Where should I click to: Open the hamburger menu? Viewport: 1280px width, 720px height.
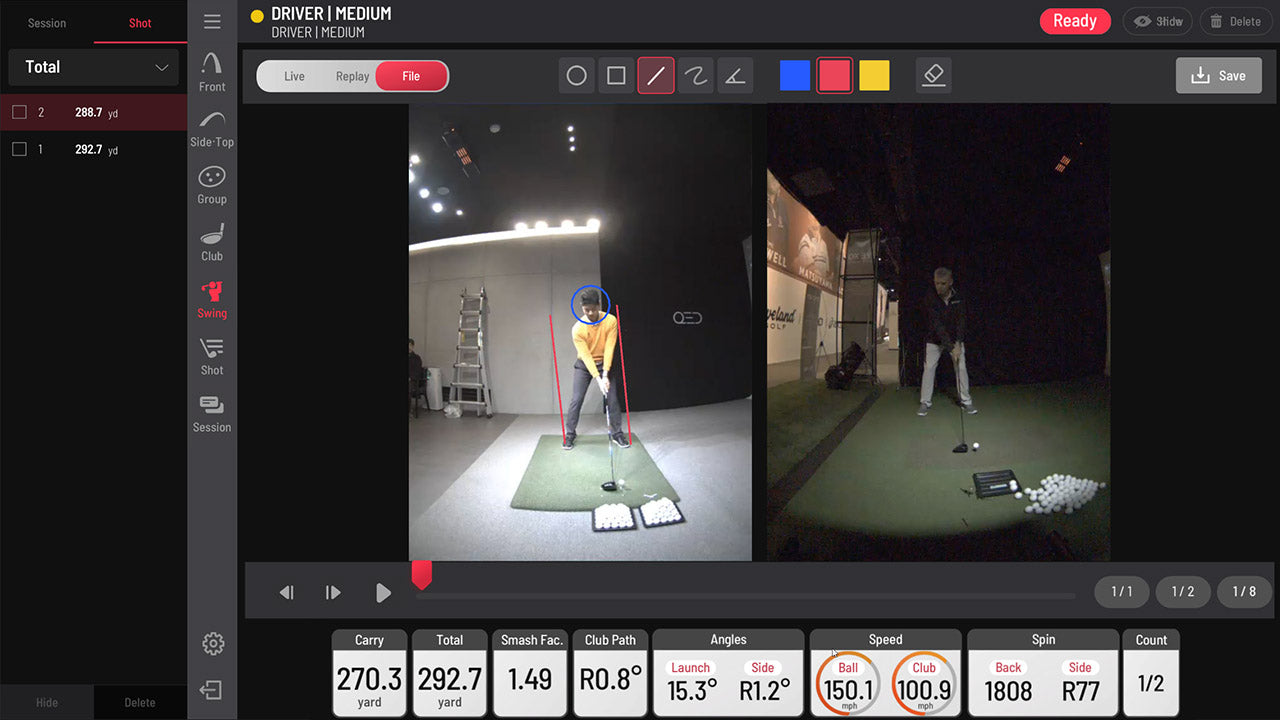pos(212,22)
